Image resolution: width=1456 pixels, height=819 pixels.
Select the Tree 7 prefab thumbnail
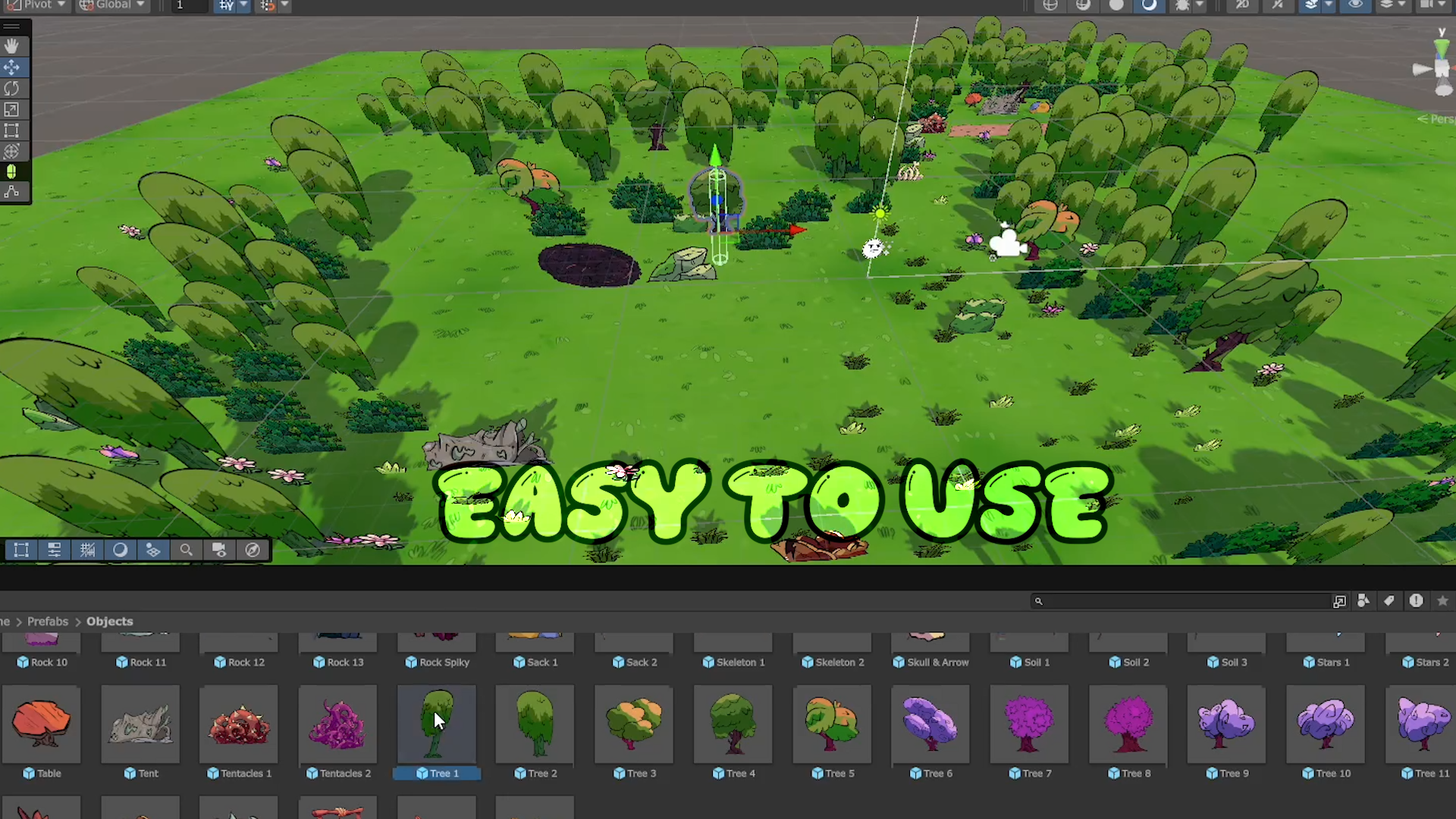click(x=1029, y=723)
